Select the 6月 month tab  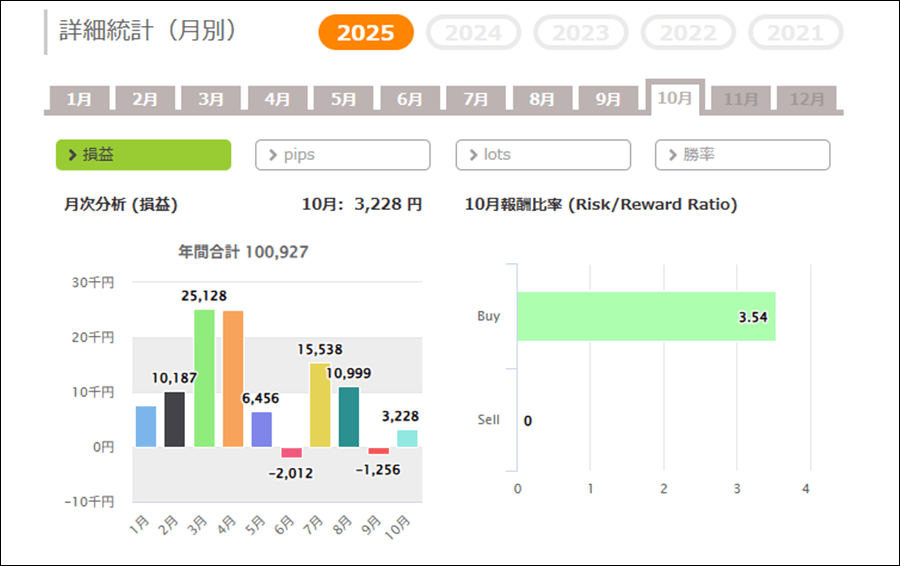(x=409, y=99)
